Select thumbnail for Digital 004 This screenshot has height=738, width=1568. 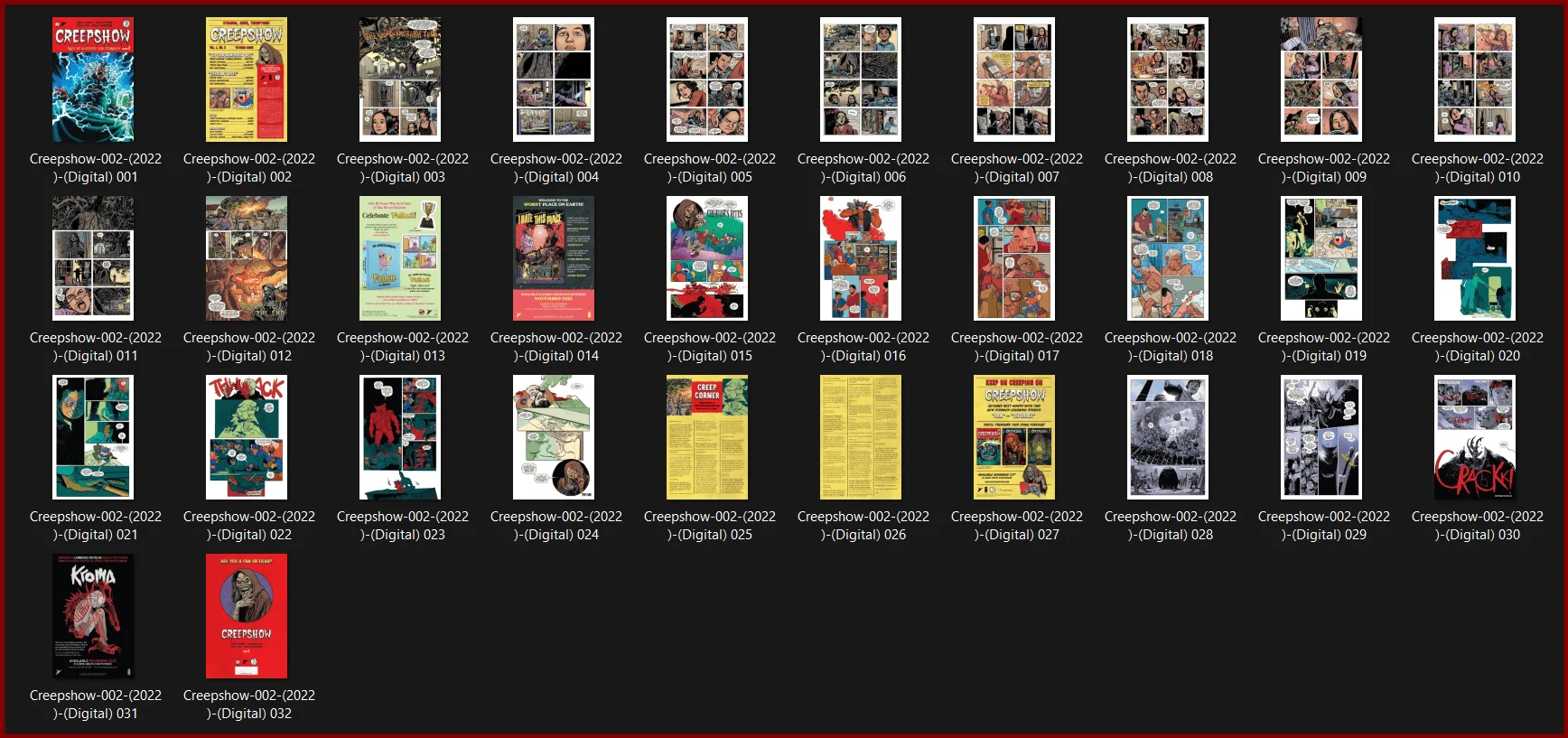pos(554,79)
